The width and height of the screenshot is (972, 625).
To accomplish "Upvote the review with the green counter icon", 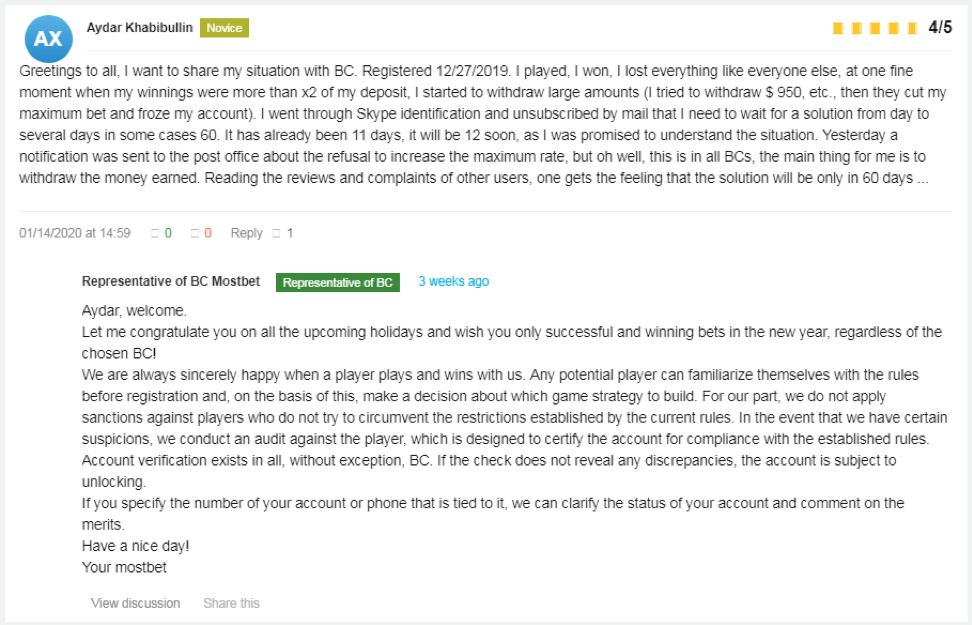I will pos(155,233).
